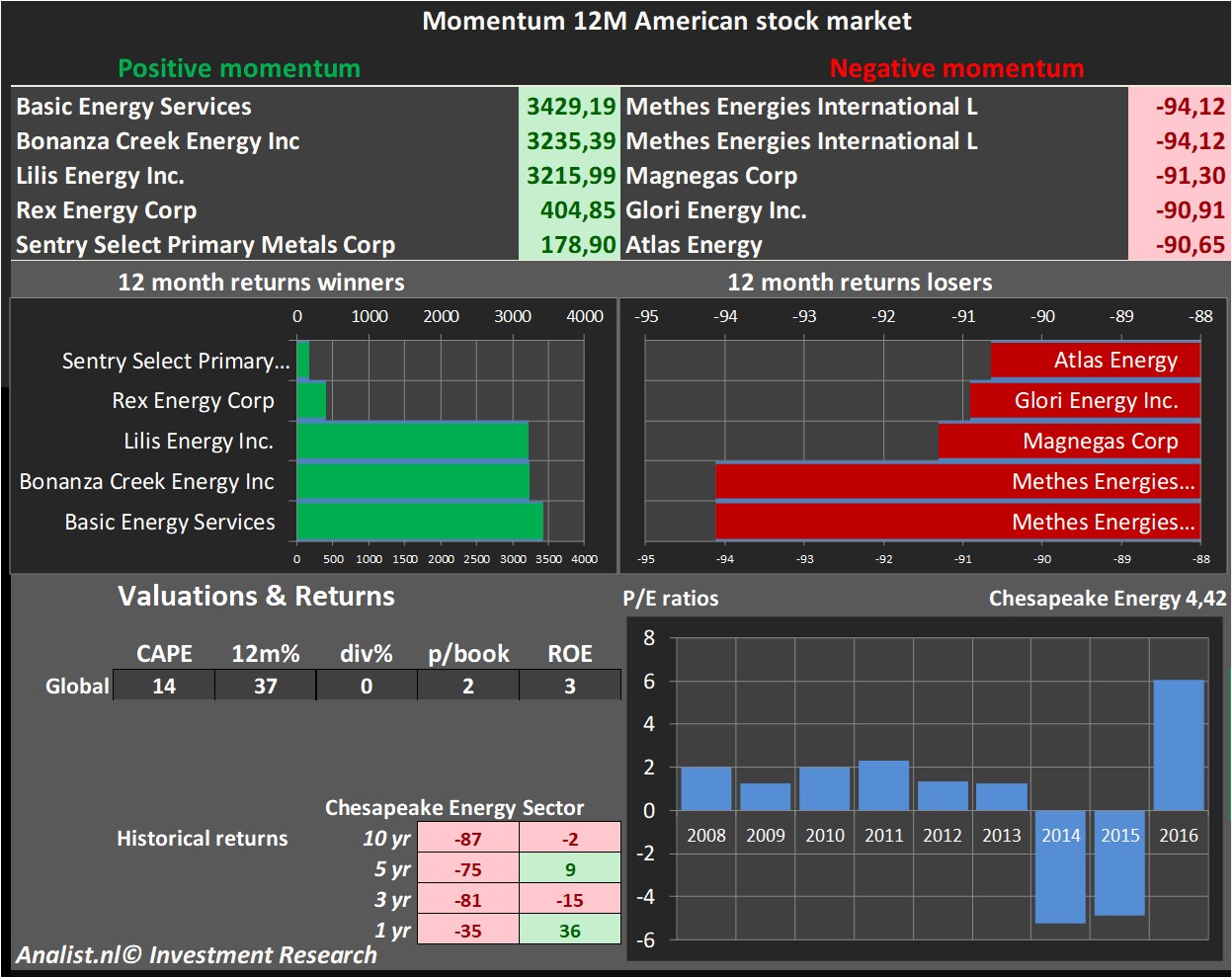1232x978 pixels.
Task: Click the negative 2015 P/E bar
Action: click(x=1119, y=863)
